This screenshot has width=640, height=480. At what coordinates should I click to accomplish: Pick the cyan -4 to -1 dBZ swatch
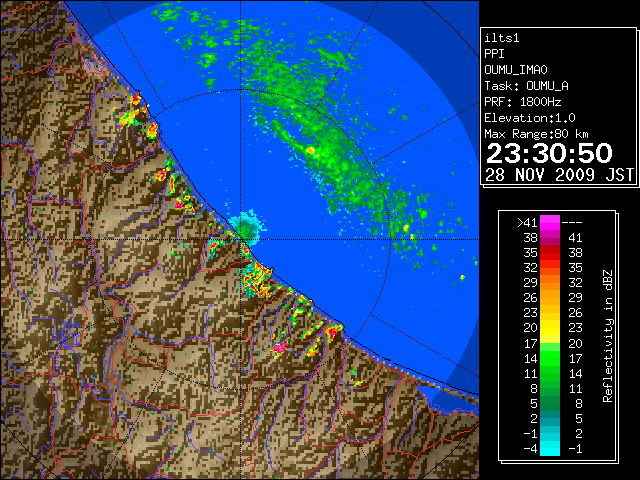[x=550, y=448]
